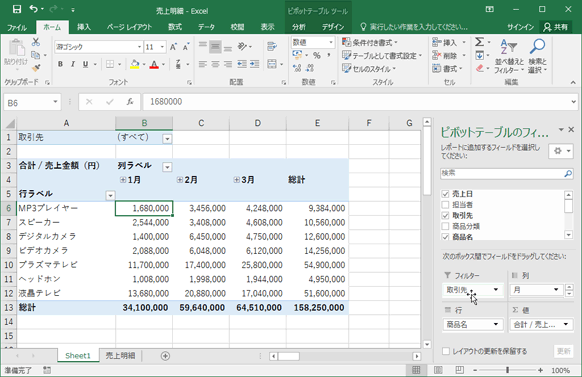Click the Clear eraser icon

(x=479, y=68)
